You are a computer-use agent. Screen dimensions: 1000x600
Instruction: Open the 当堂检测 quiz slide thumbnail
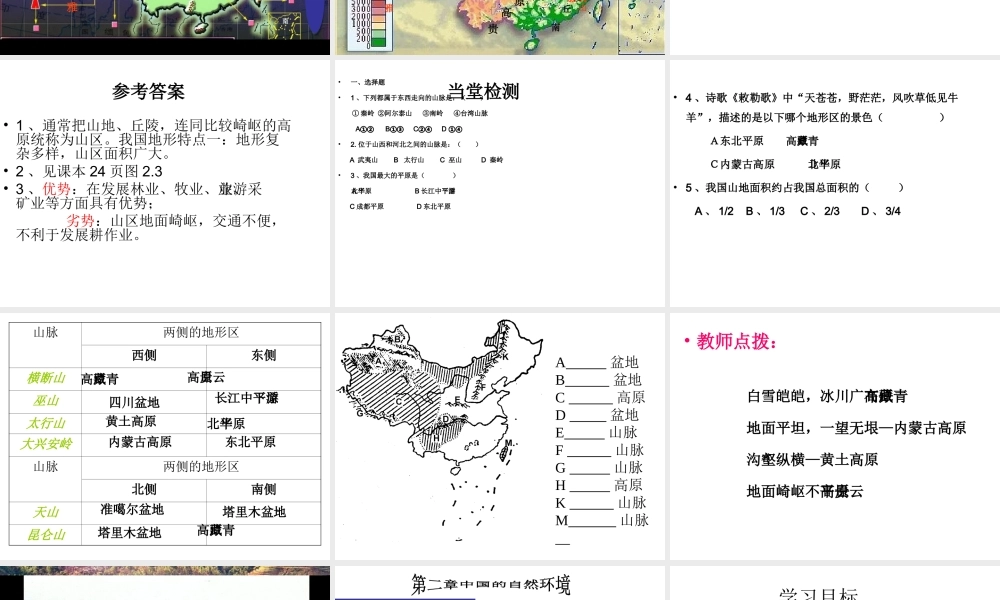(499, 183)
